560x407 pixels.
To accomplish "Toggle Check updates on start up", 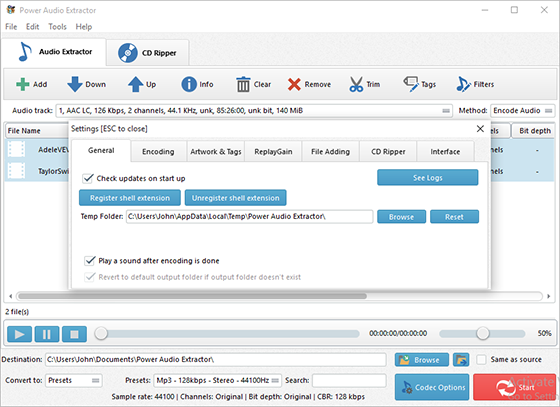I will pyautogui.click(x=88, y=178).
